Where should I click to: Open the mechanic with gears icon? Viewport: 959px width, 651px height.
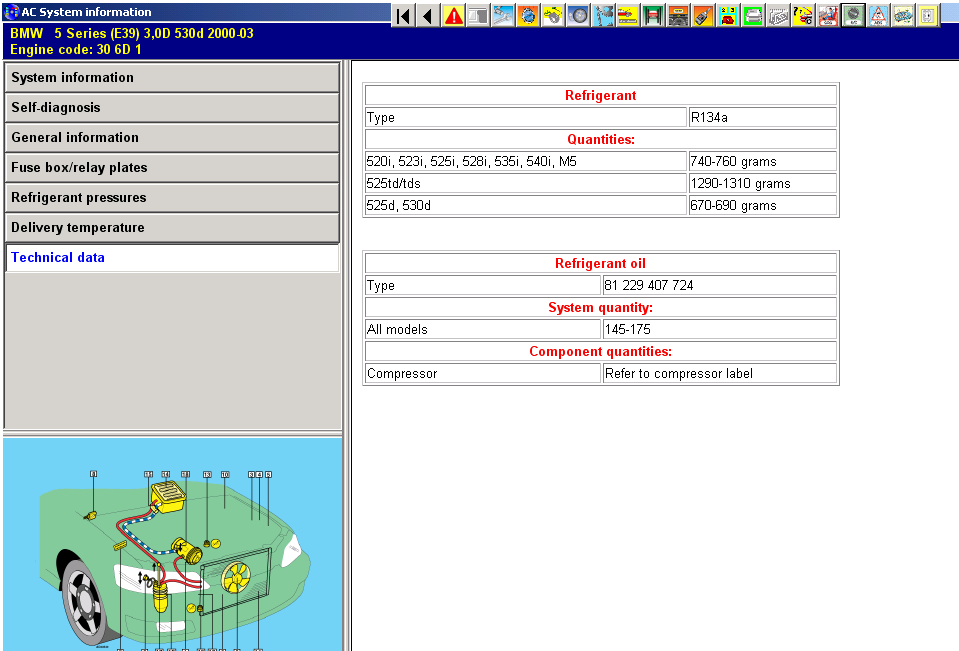tap(604, 16)
